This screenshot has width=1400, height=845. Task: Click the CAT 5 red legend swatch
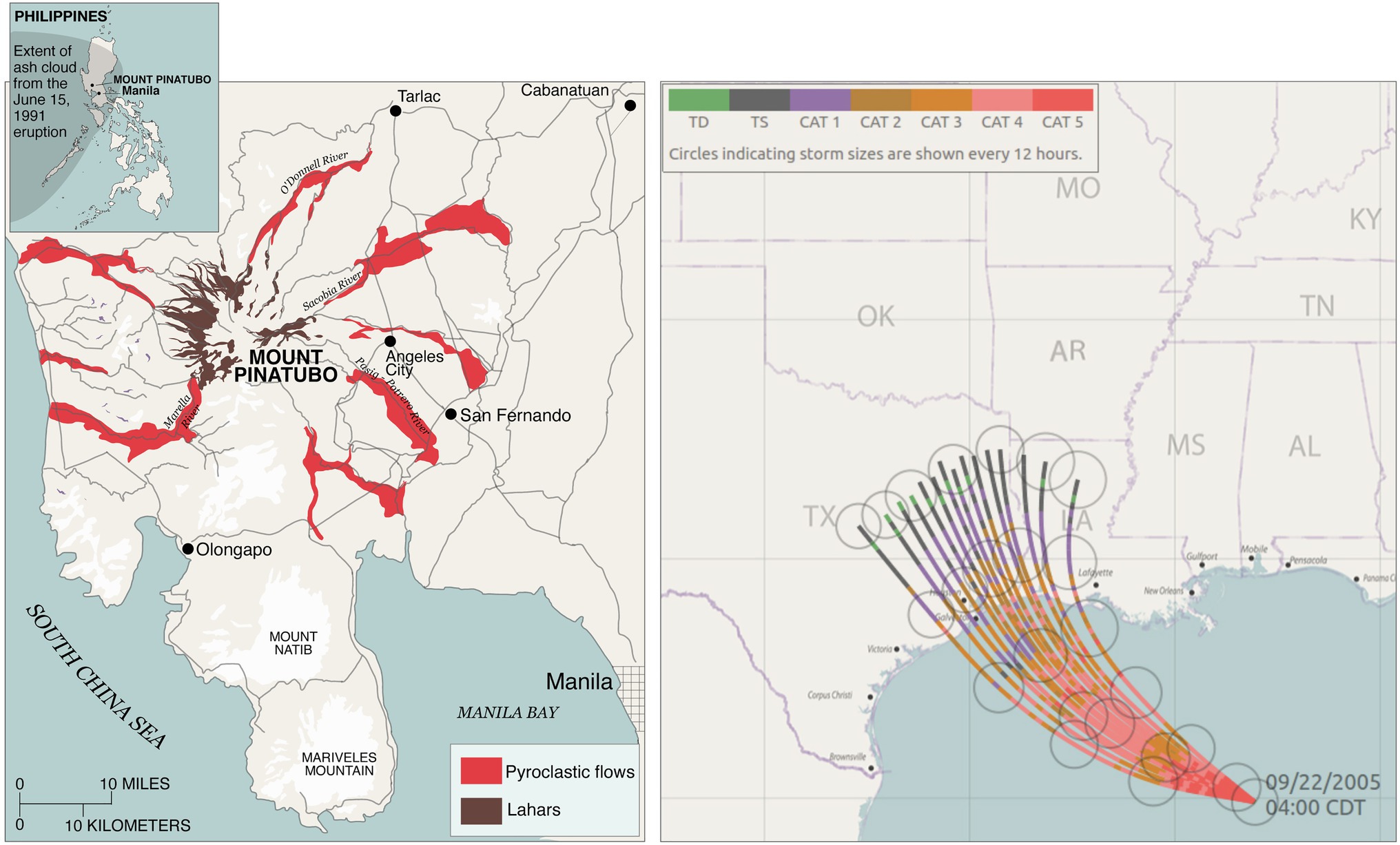click(1063, 100)
